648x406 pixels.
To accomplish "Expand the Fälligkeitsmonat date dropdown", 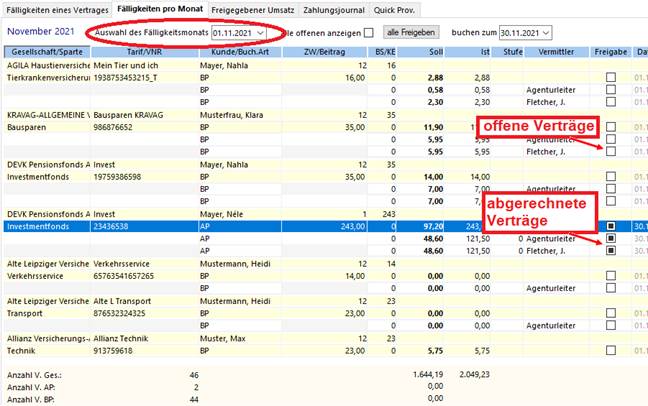I will [x=260, y=32].
